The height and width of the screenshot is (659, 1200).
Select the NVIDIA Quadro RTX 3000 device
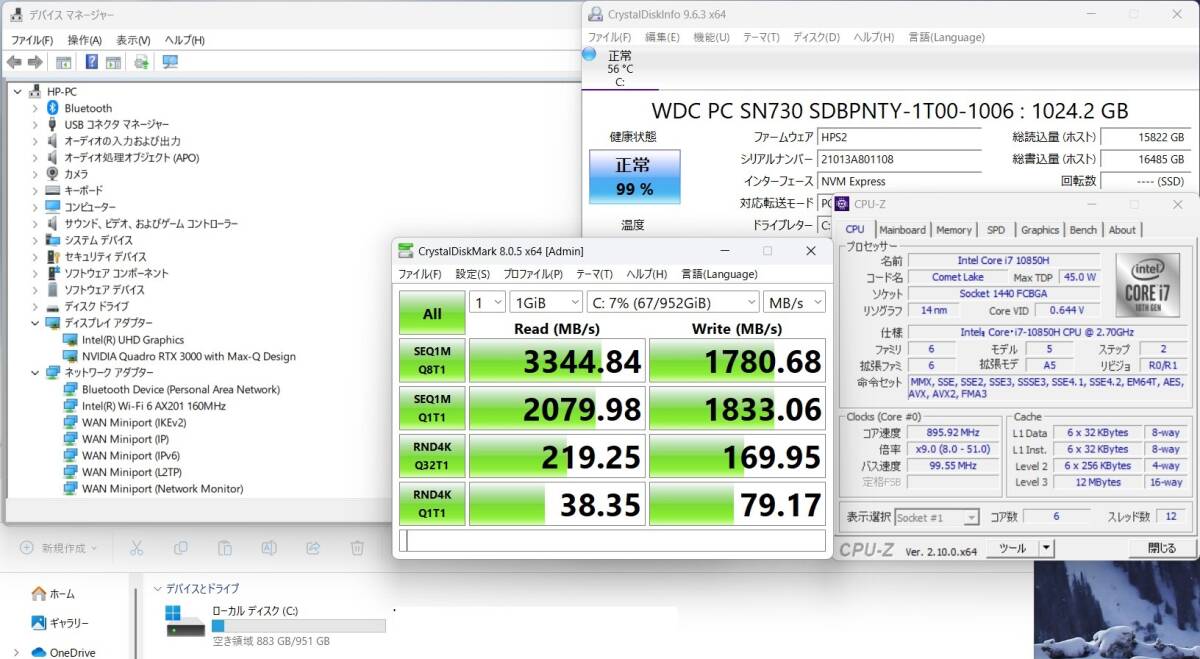(188, 356)
